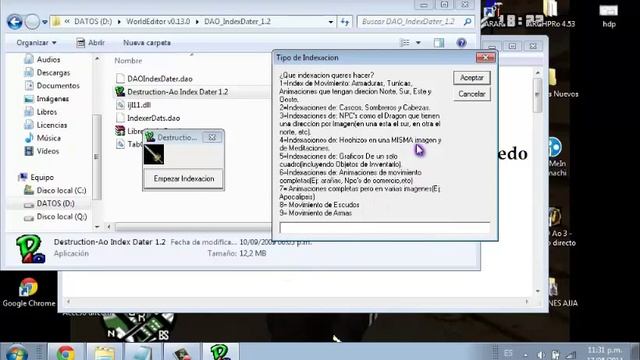Open the folder icon on taskbar
The width and height of the screenshot is (640, 360).
coord(104,352)
